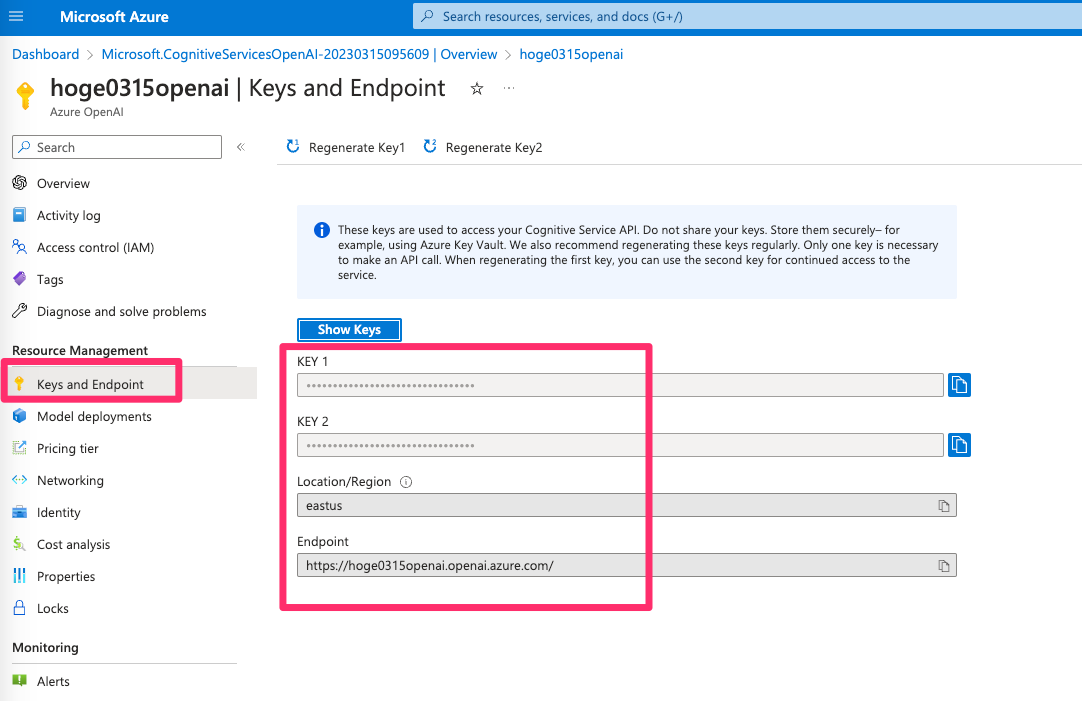Image resolution: width=1082 pixels, height=701 pixels.
Task: Click the Networking icon
Action: click(19, 480)
